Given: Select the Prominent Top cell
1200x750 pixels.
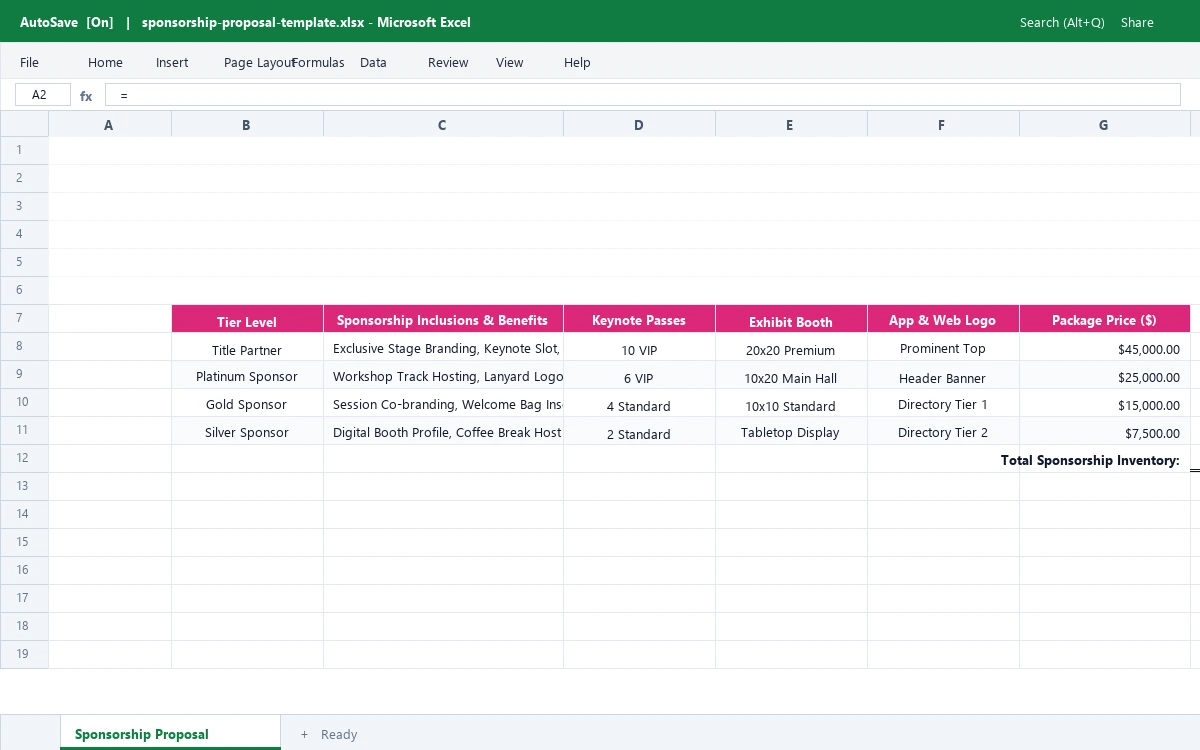Looking at the screenshot, I should click(x=943, y=347).
